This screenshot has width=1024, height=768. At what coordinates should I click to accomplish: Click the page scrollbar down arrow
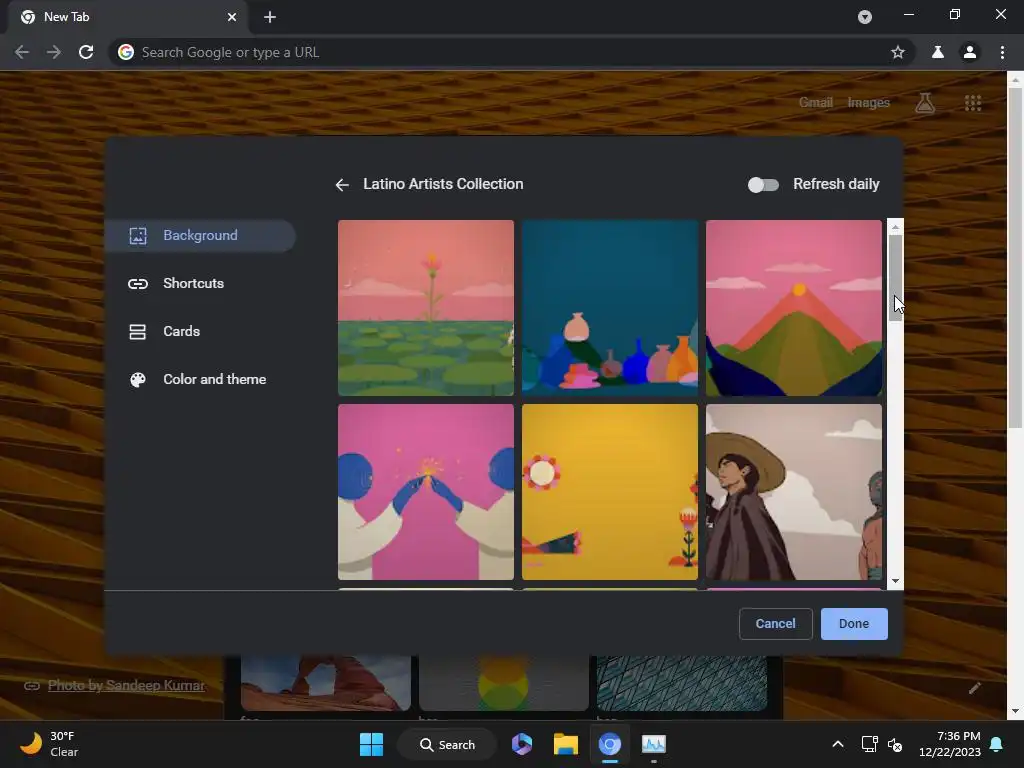click(1015, 711)
